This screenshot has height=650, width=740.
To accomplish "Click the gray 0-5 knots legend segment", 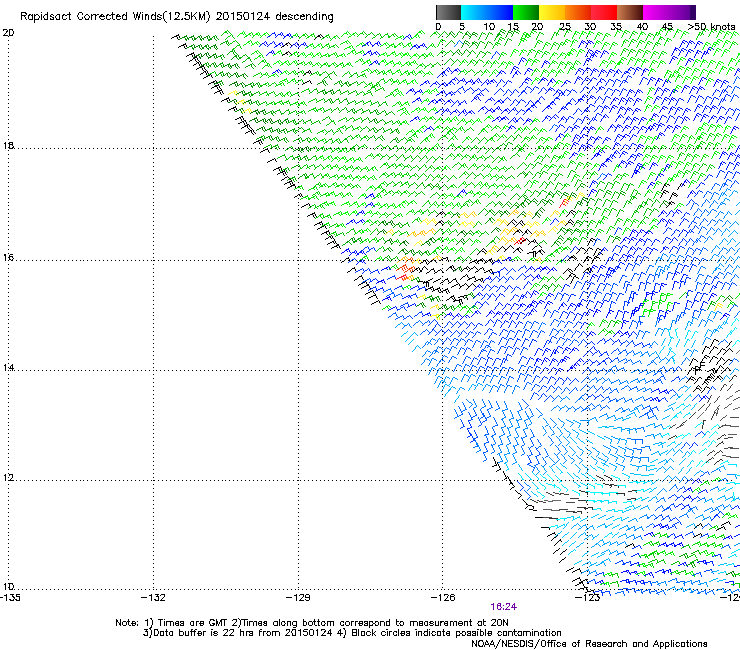I will click(x=448, y=12).
